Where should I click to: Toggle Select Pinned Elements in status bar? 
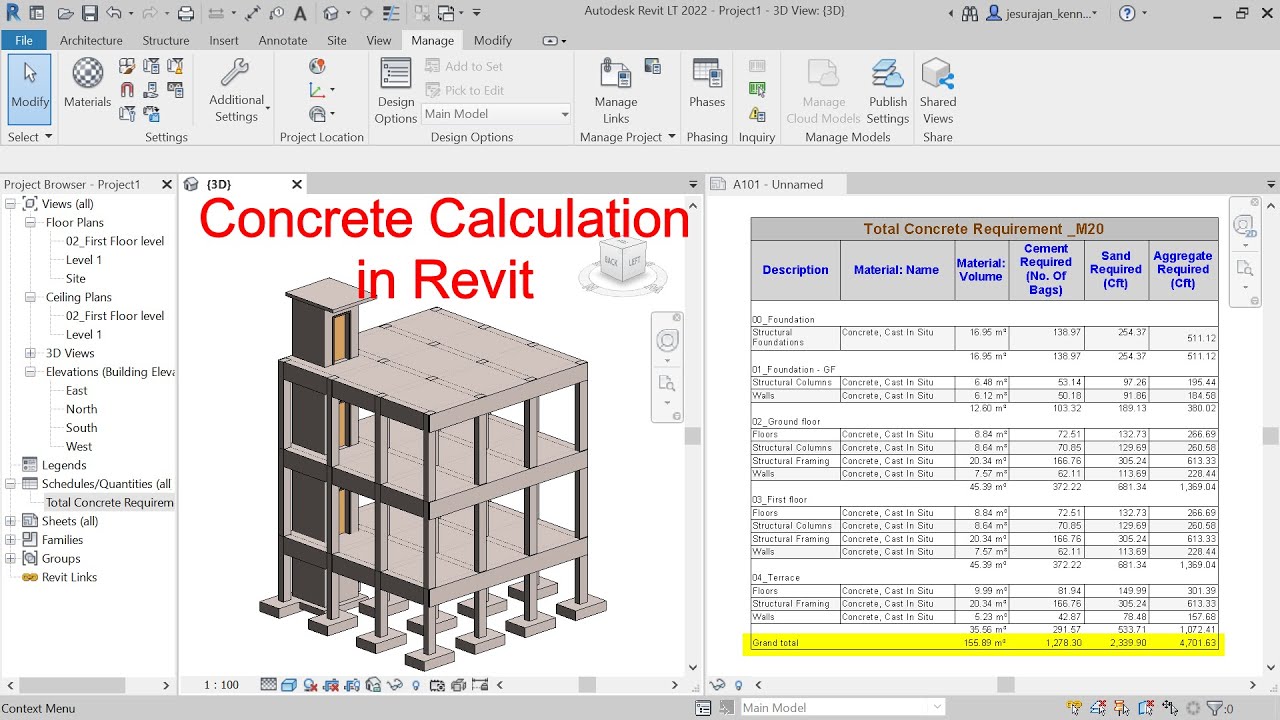coord(1123,708)
